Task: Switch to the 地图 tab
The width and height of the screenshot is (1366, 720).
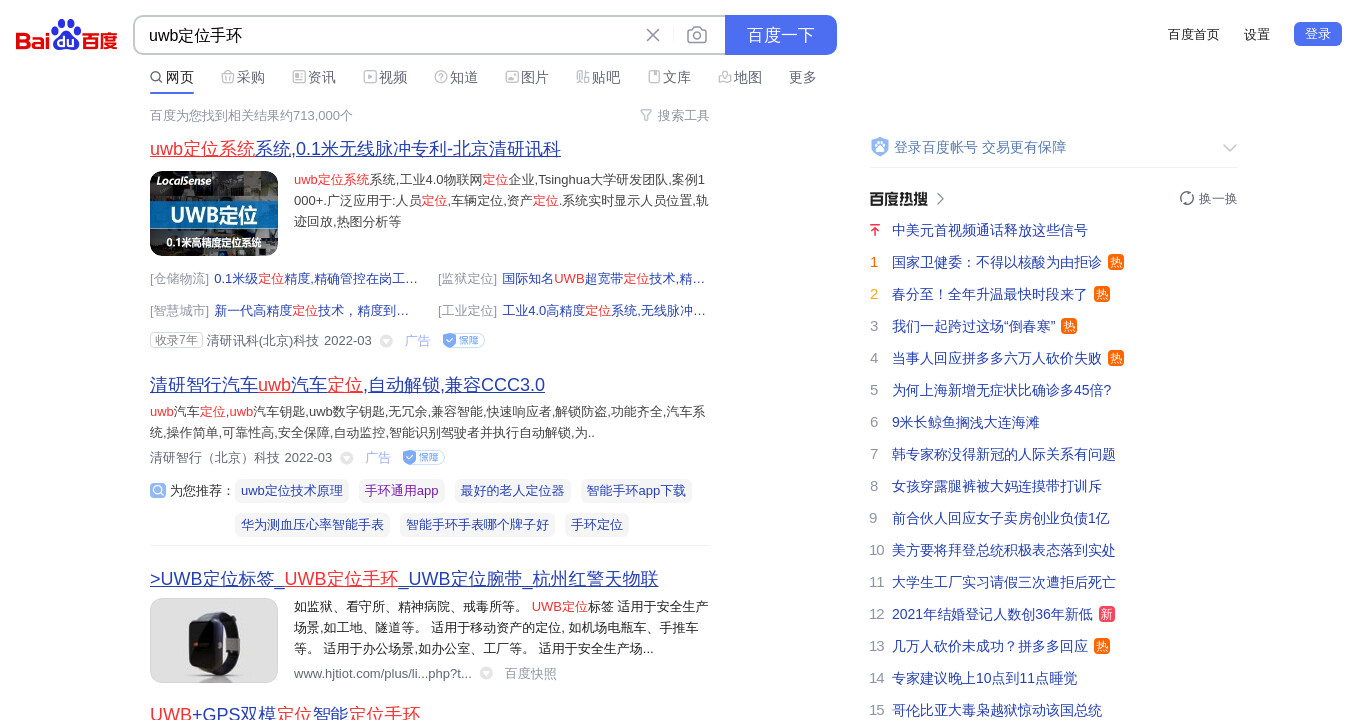Action: tap(740, 77)
